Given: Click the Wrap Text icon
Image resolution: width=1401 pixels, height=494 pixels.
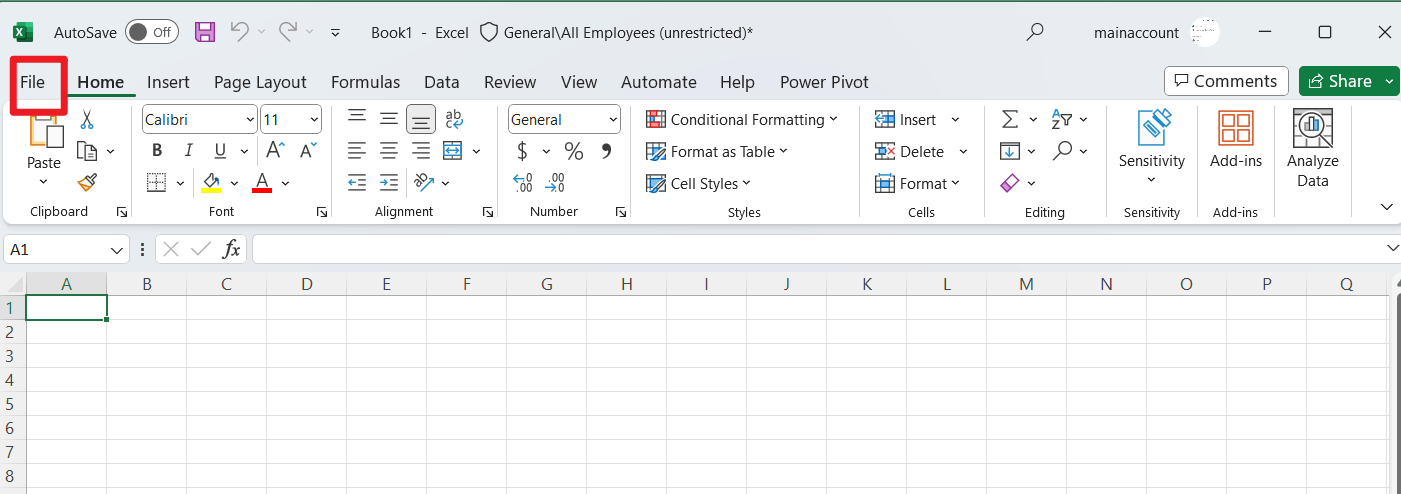Looking at the screenshot, I should point(453,119).
